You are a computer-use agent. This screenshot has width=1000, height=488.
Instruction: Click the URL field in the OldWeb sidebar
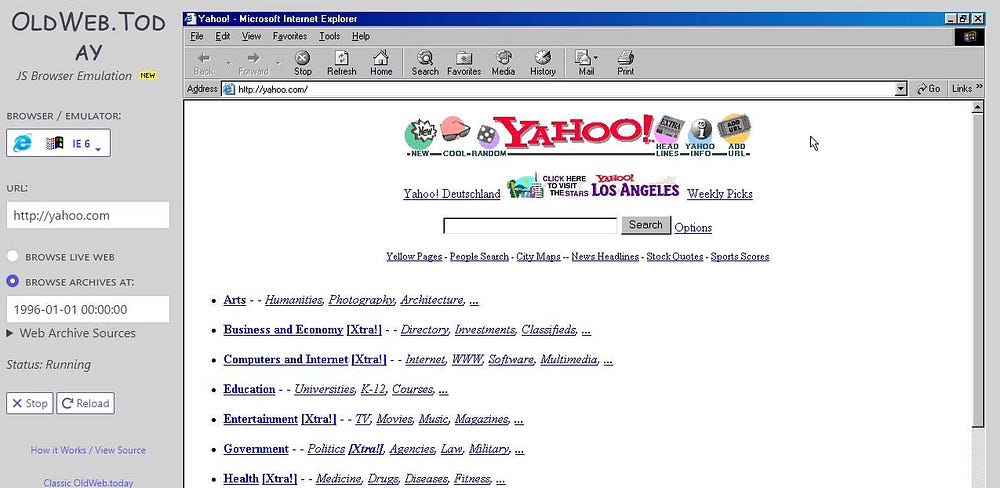click(x=88, y=215)
